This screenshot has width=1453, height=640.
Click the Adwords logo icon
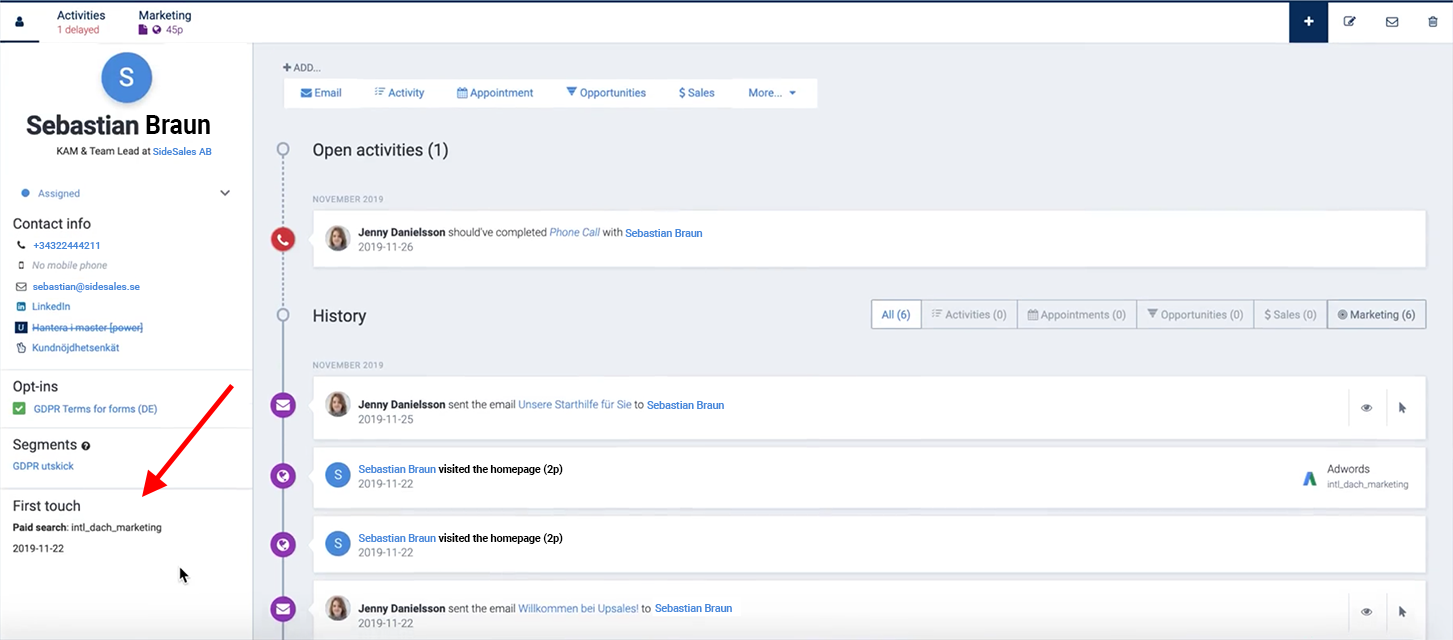pos(1310,478)
